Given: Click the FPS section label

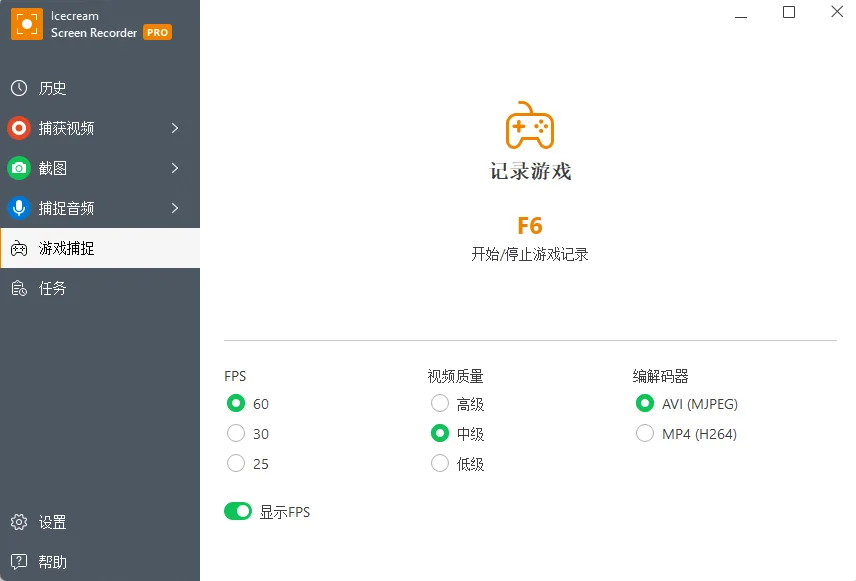Looking at the screenshot, I should pos(235,376).
